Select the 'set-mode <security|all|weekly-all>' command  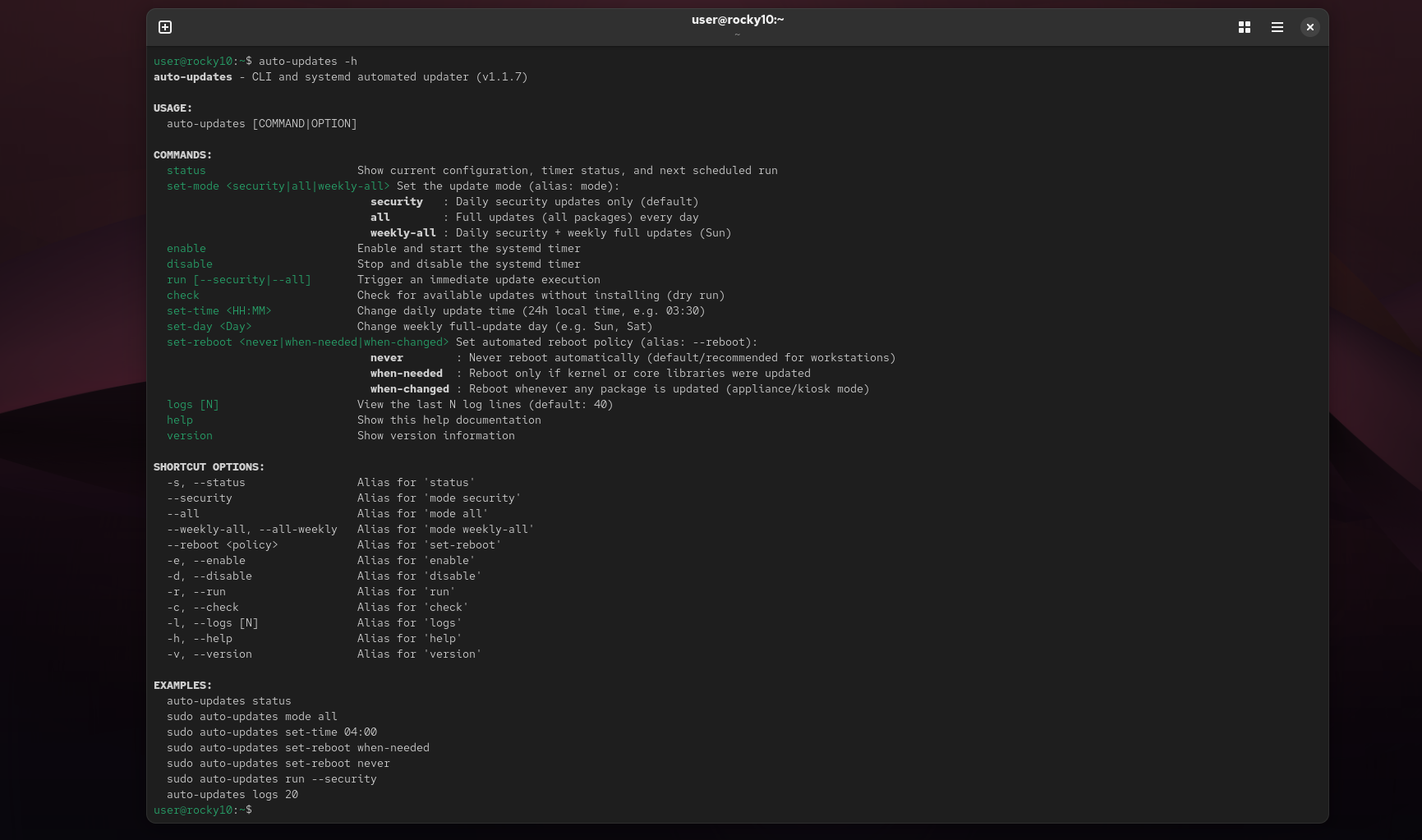278,186
